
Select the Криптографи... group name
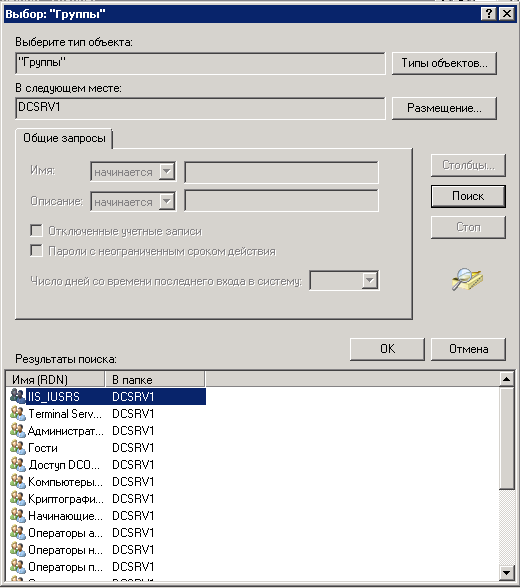[66, 499]
